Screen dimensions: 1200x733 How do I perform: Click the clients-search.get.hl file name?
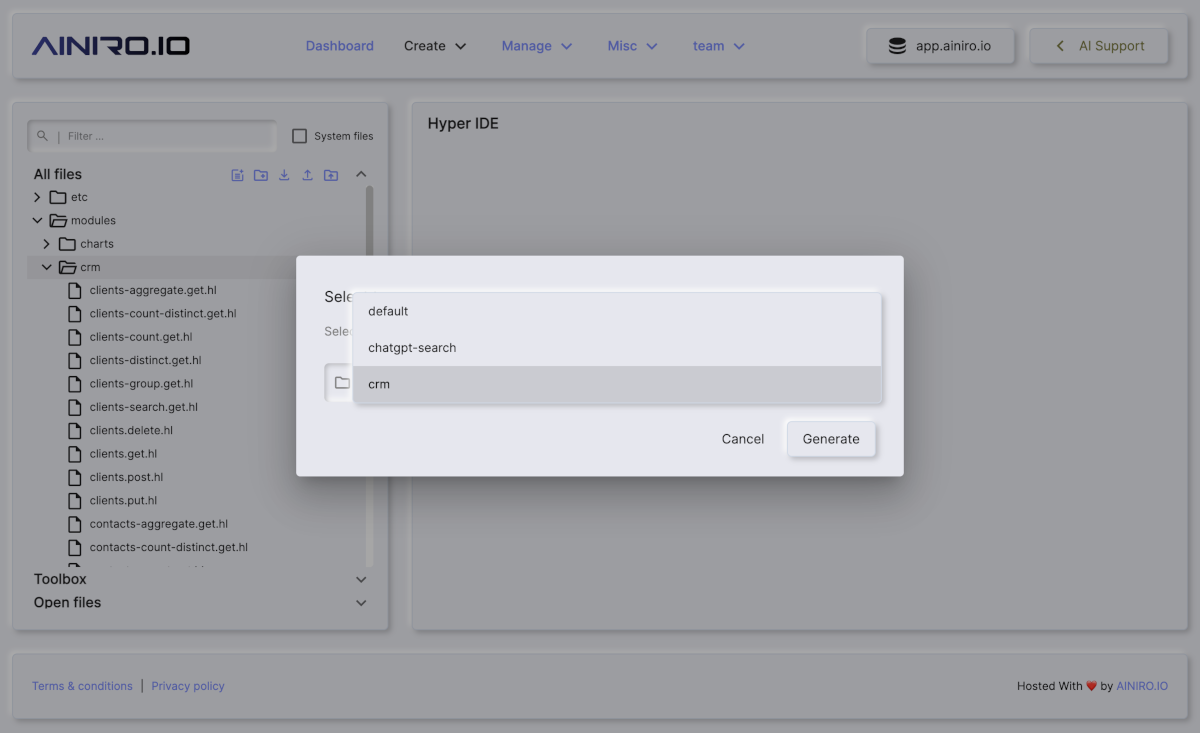[x=144, y=407]
